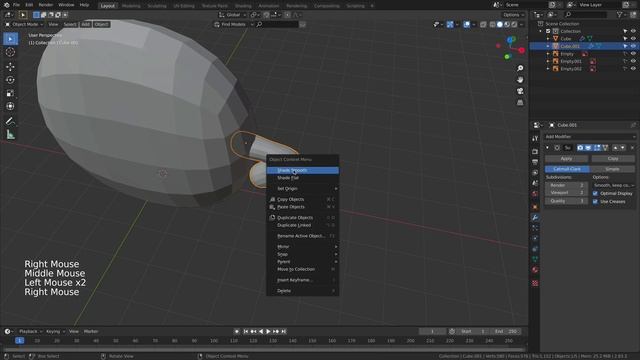The height and width of the screenshot is (360, 640).
Task: Choose Shade Flat from context menu
Action: [x=302, y=178]
